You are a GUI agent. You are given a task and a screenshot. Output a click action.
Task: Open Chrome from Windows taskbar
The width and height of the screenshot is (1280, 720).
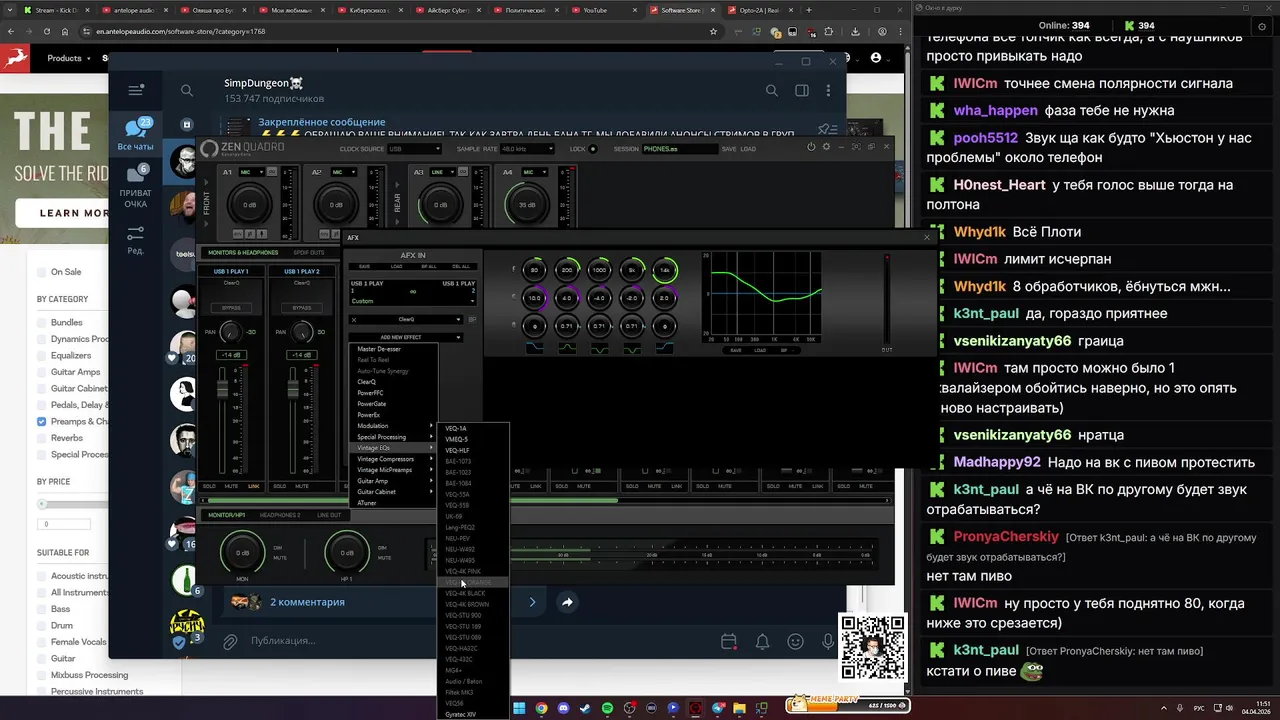(x=541, y=708)
